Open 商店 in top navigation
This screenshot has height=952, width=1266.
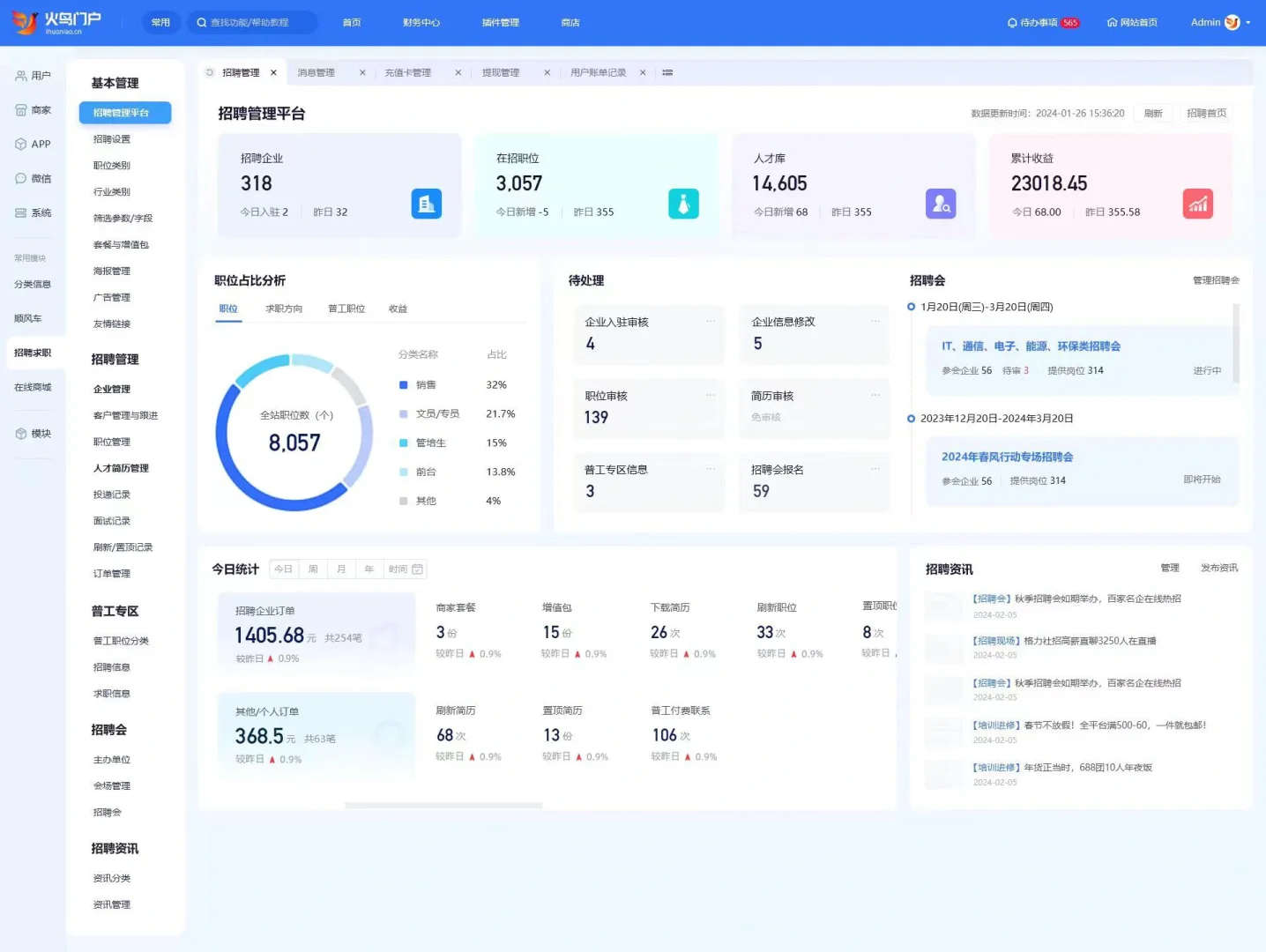click(x=570, y=23)
